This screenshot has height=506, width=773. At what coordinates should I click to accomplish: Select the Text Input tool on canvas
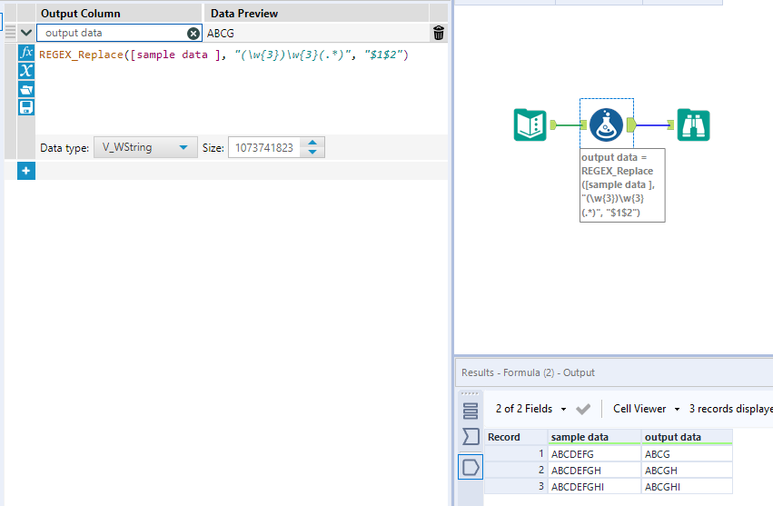coord(530,125)
